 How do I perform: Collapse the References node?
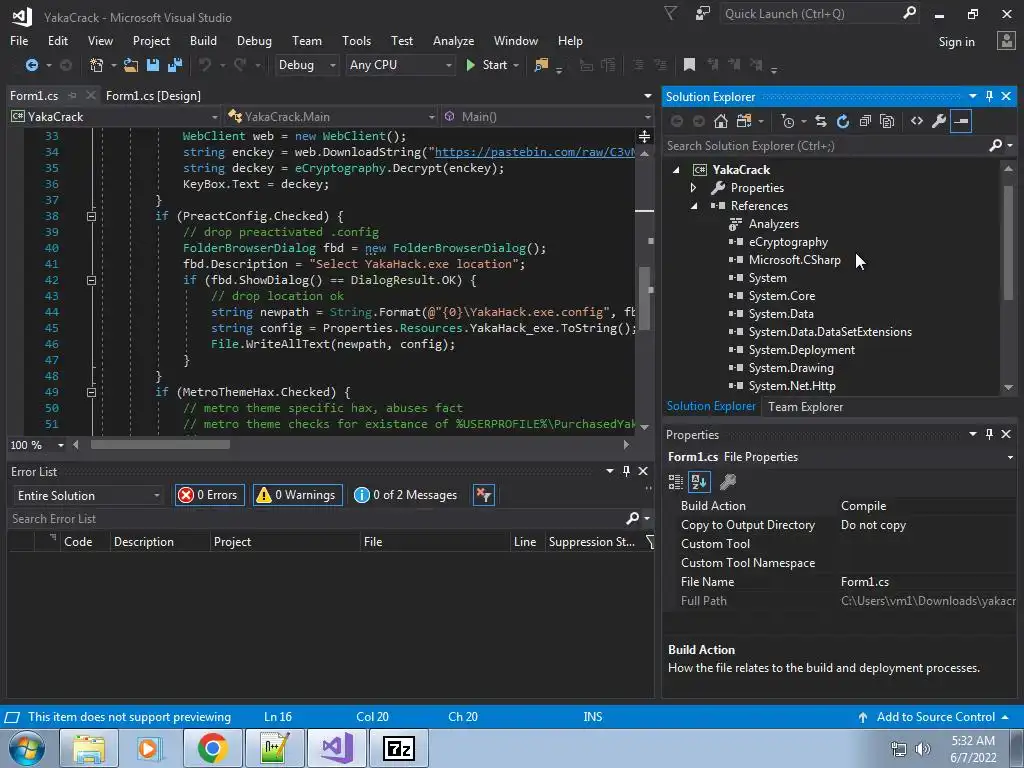tap(694, 206)
